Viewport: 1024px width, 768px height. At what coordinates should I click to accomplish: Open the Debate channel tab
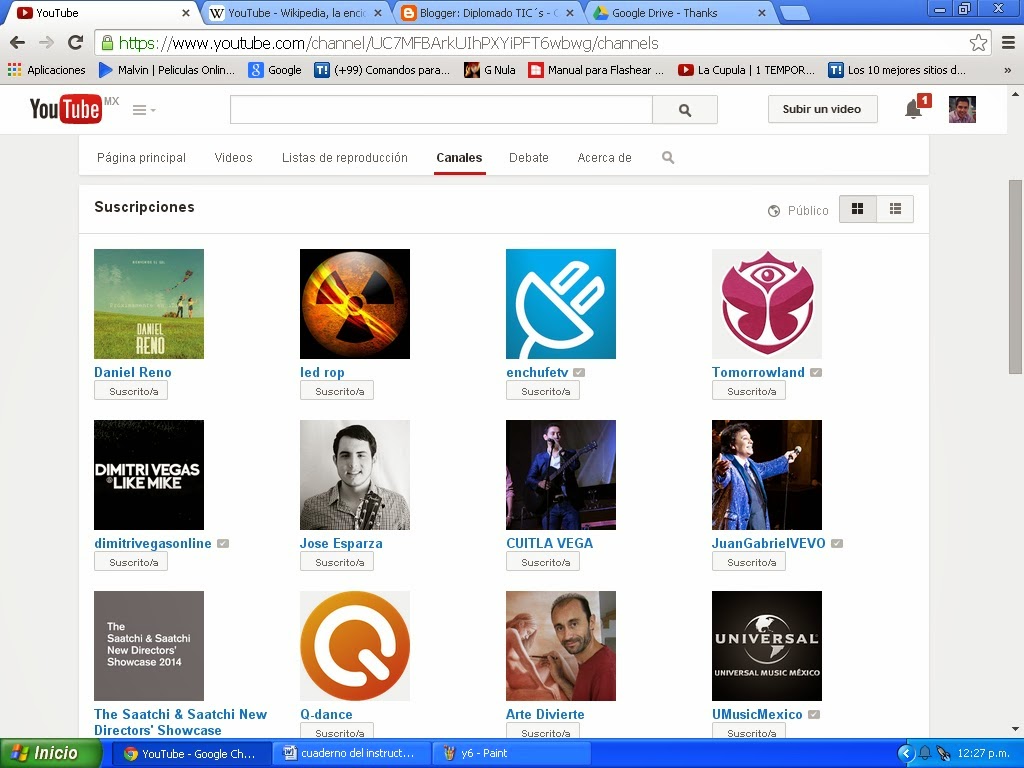(528, 157)
